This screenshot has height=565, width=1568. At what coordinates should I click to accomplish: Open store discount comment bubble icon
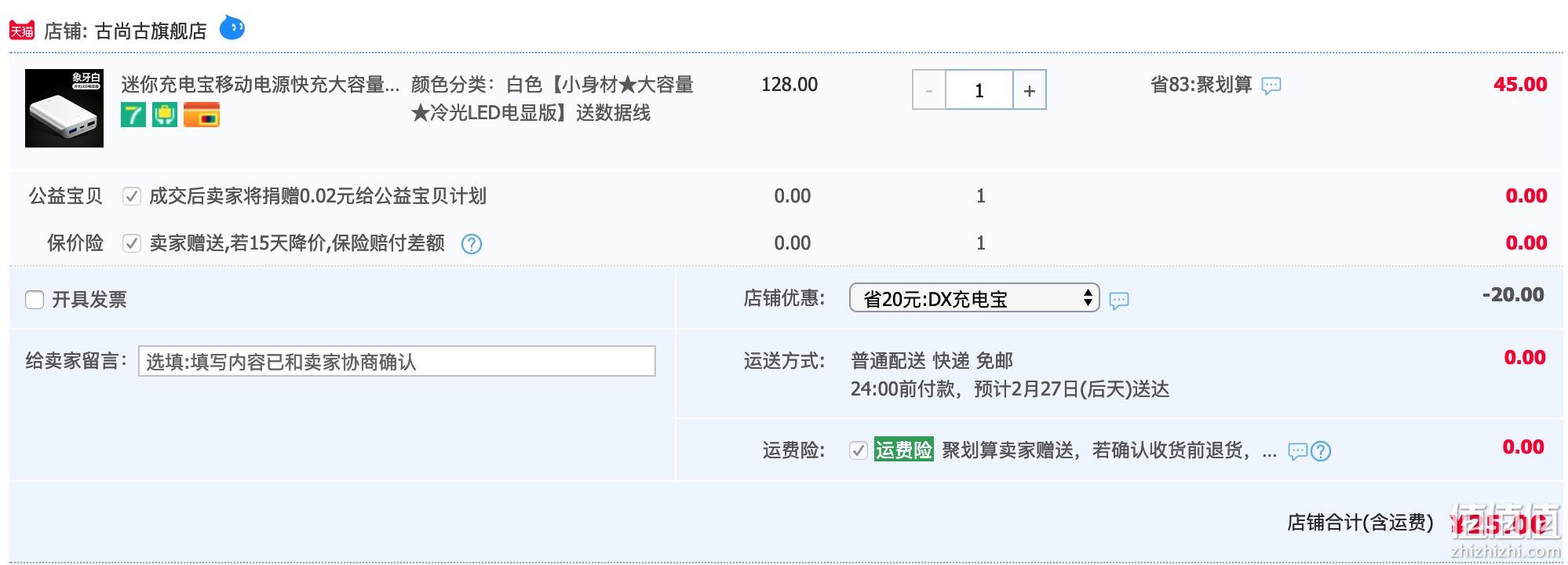(1119, 300)
